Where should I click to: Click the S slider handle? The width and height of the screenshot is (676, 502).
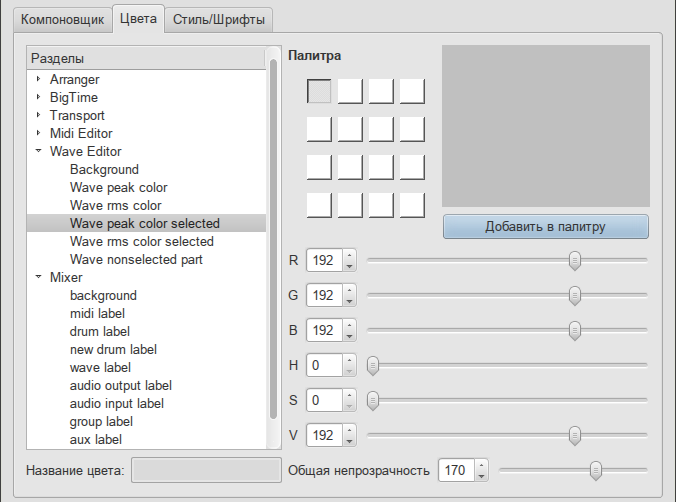pyautogui.click(x=373, y=401)
